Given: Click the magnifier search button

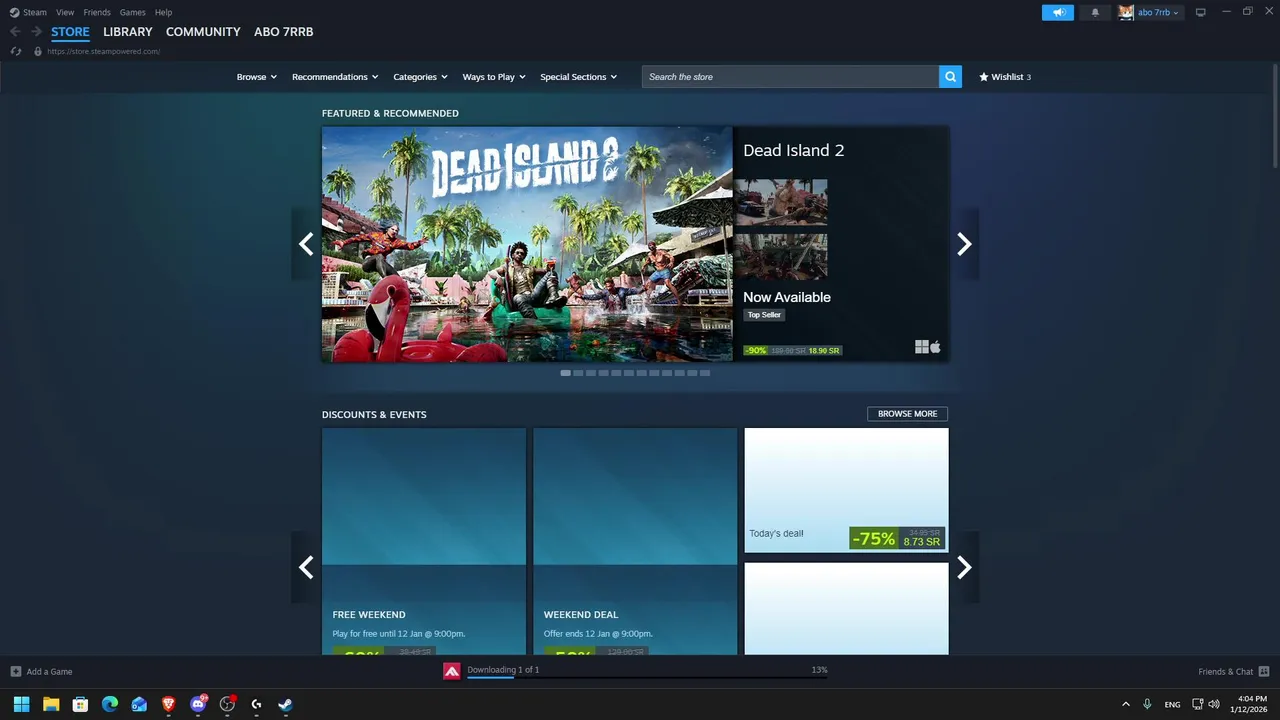Looking at the screenshot, I should pyautogui.click(x=950, y=77).
